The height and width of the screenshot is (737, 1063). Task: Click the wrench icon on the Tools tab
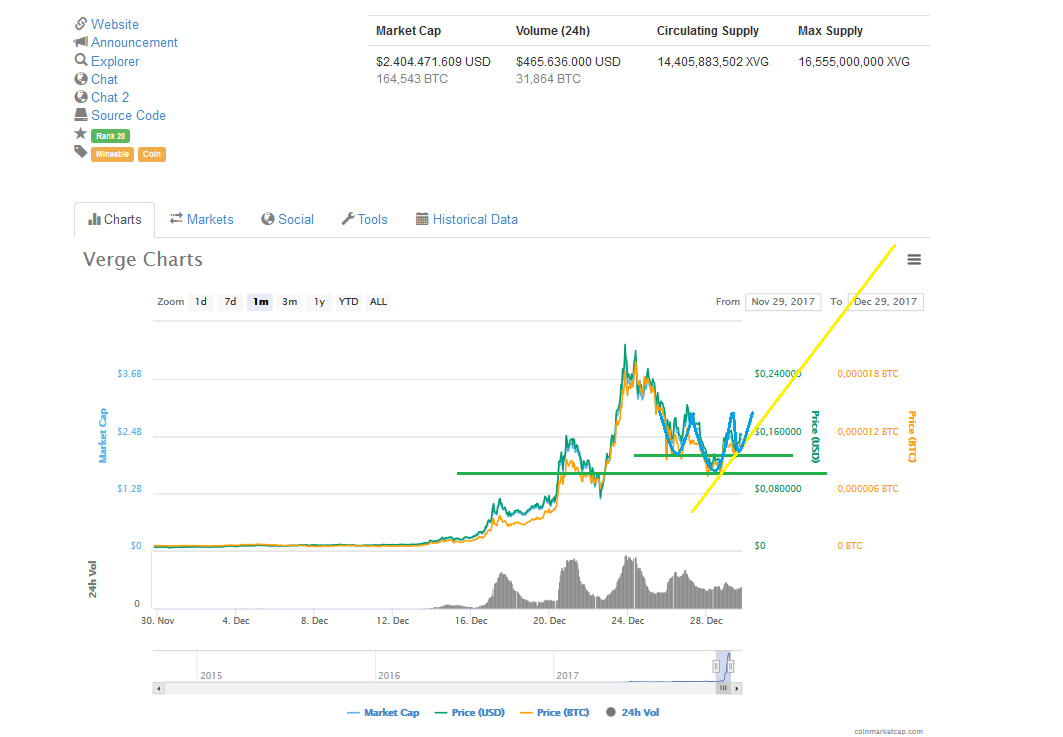click(x=348, y=219)
